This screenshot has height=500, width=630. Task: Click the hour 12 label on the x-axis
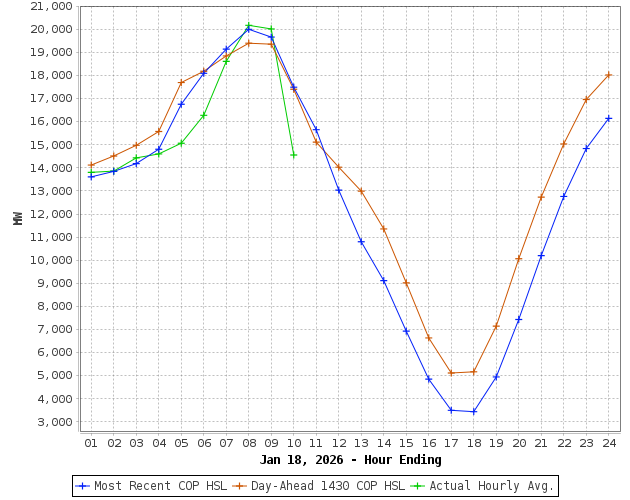click(339, 443)
